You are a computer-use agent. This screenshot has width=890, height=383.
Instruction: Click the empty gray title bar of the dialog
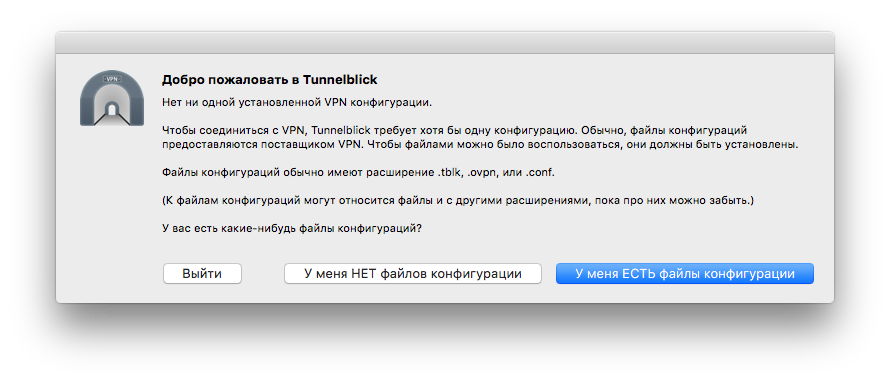coord(445,43)
